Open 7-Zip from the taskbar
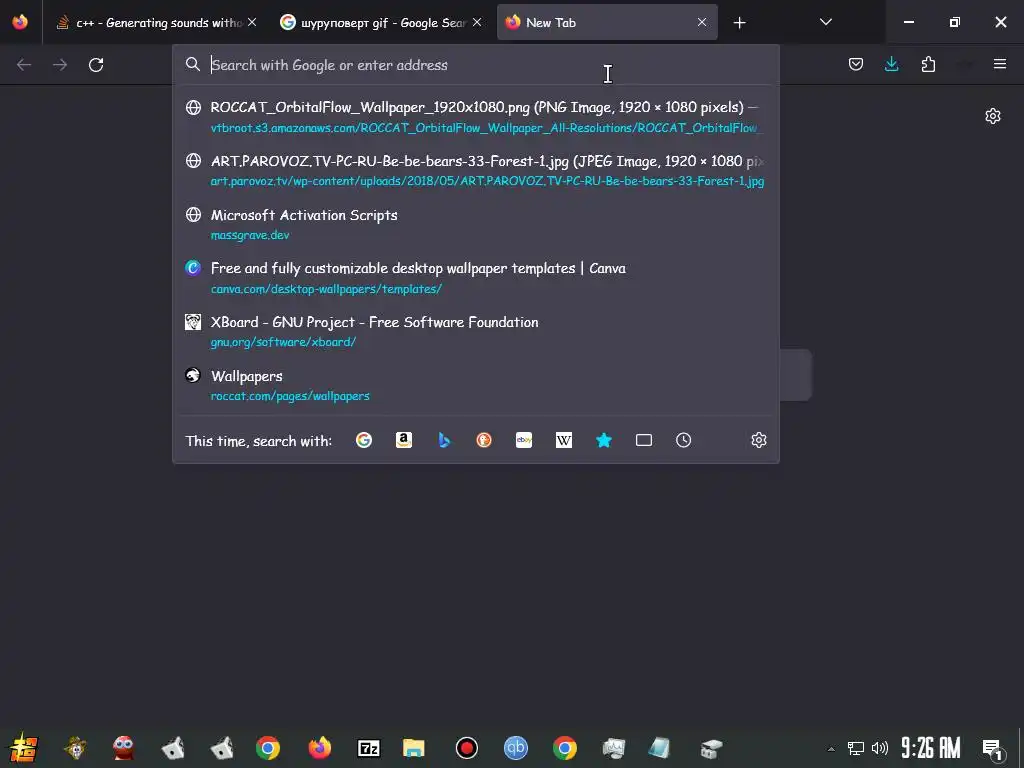The image size is (1024, 768). point(368,748)
